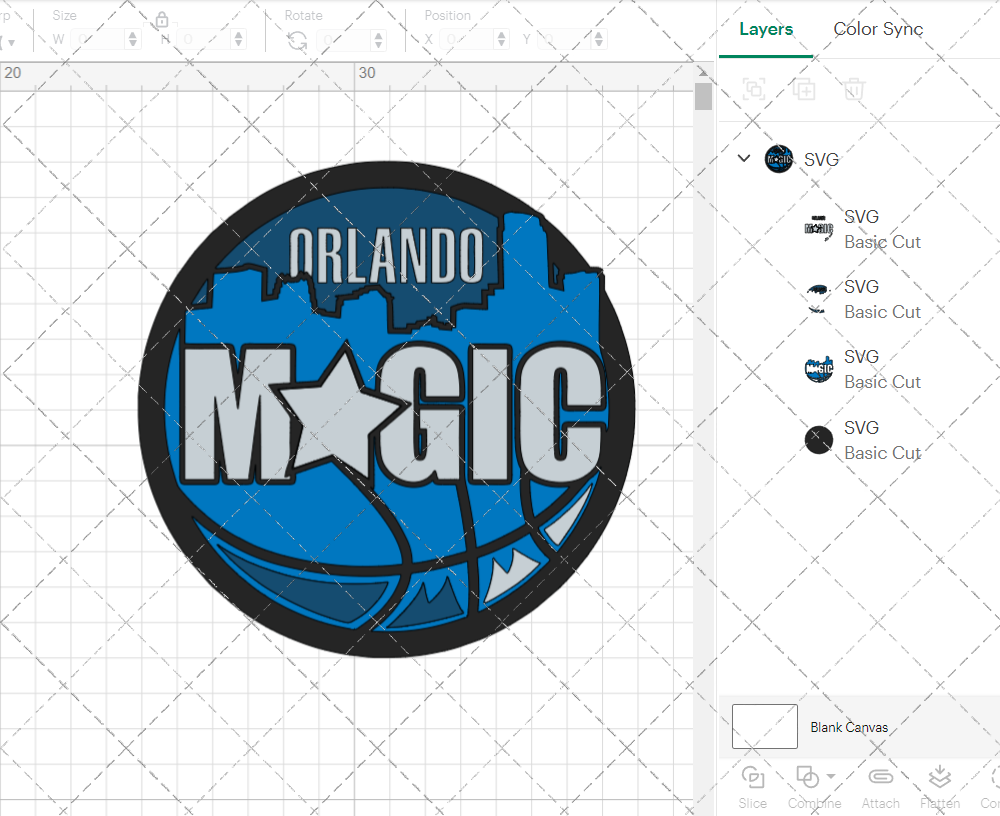Click the Rotate stepper arrows
The image size is (1000, 816).
coord(379,40)
